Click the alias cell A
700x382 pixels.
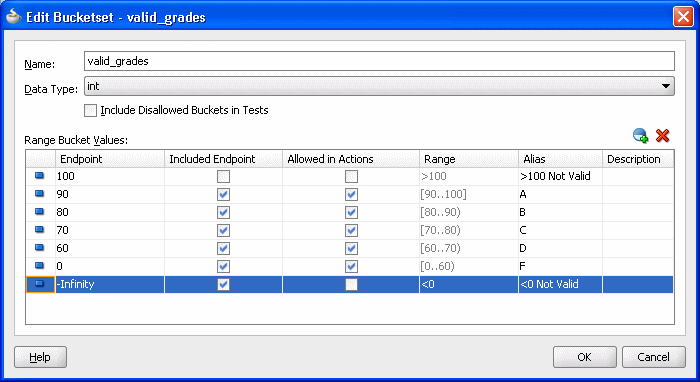tap(560, 194)
